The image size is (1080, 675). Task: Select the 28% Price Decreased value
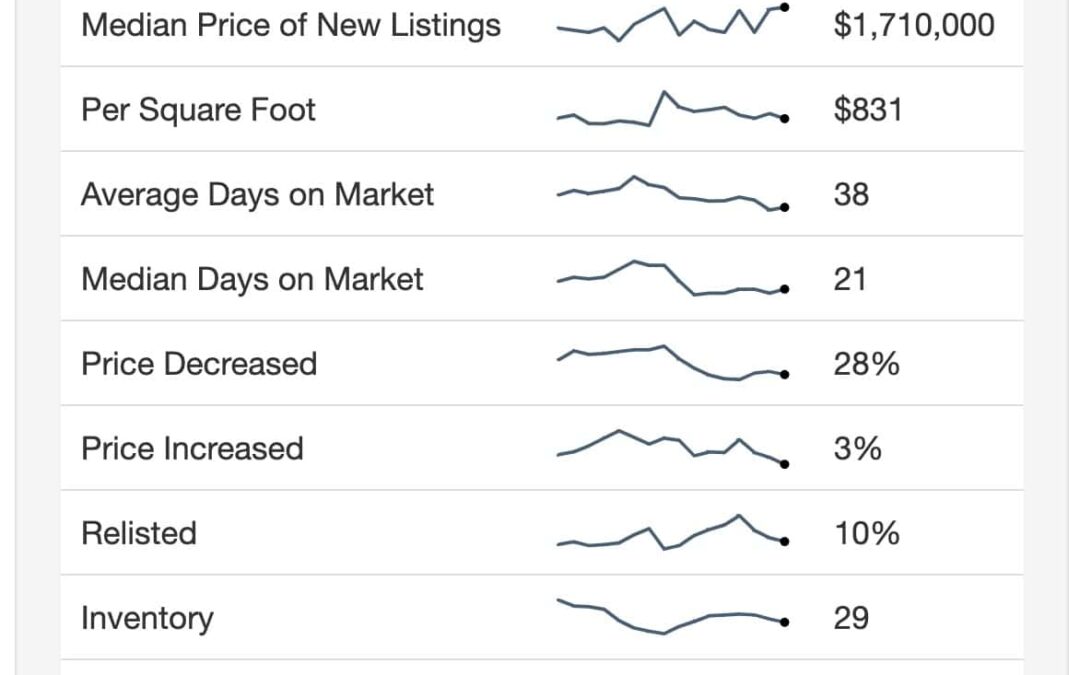[x=866, y=363]
